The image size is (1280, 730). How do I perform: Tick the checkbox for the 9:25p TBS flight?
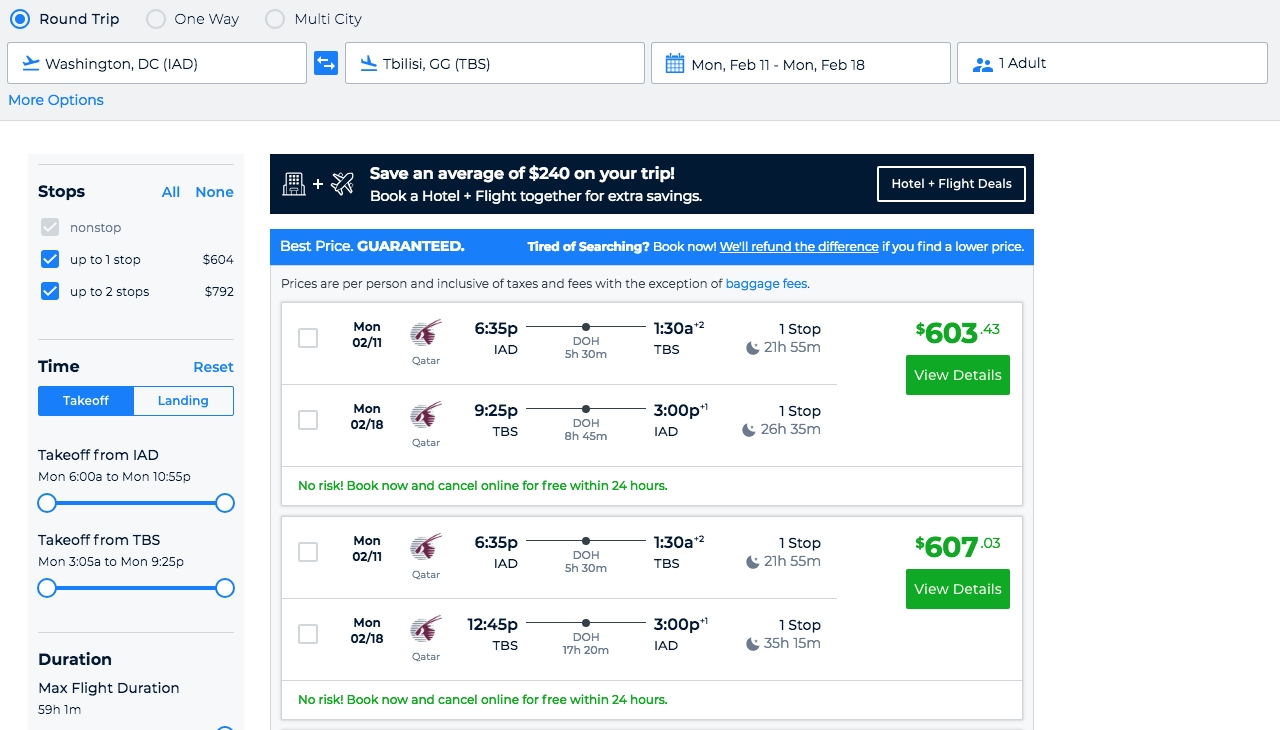tap(308, 420)
